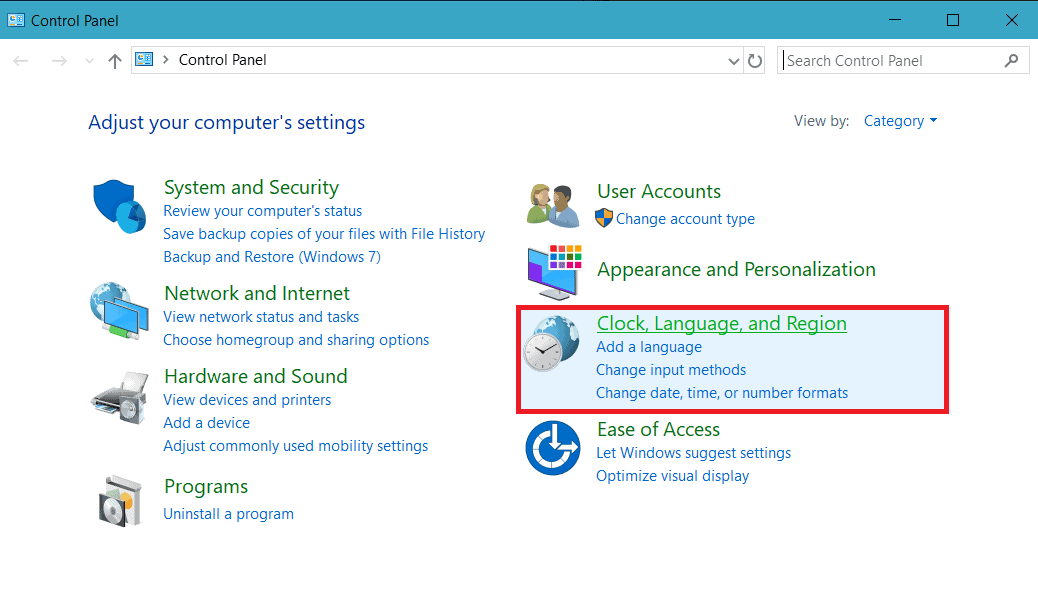
Task: Open the Network and Internet globe icon
Action: click(x=119, y=311)
